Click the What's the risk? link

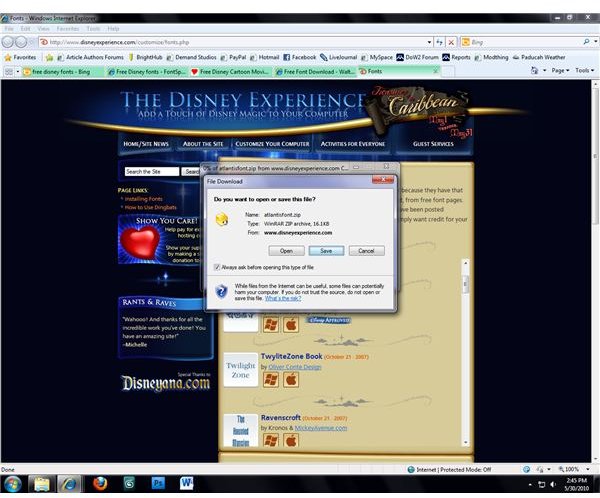click(x=283, y=298)
